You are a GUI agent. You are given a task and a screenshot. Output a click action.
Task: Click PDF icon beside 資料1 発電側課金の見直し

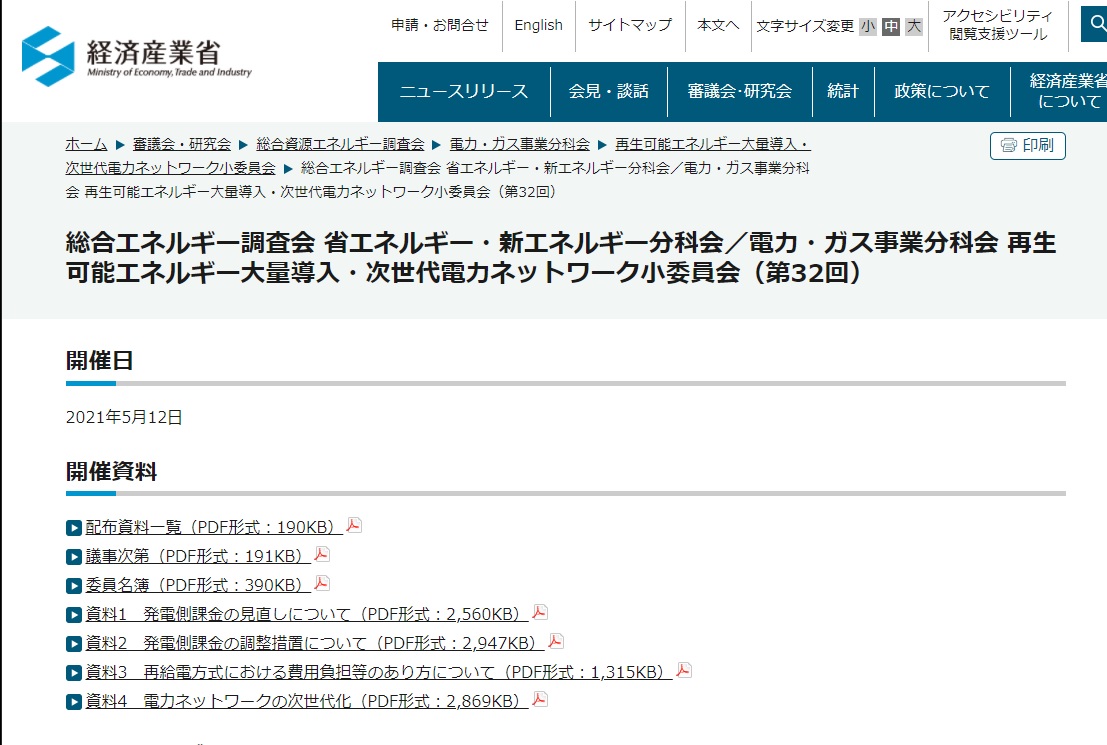click(x=540, y=613)
